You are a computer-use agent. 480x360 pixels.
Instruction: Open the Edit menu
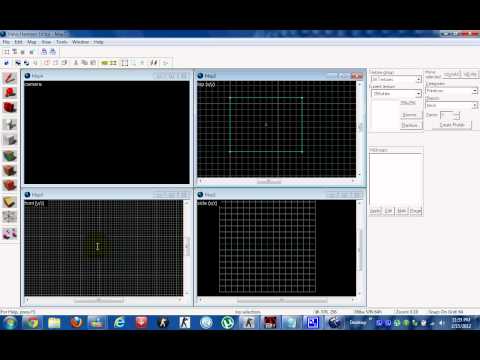pos(18,42)
